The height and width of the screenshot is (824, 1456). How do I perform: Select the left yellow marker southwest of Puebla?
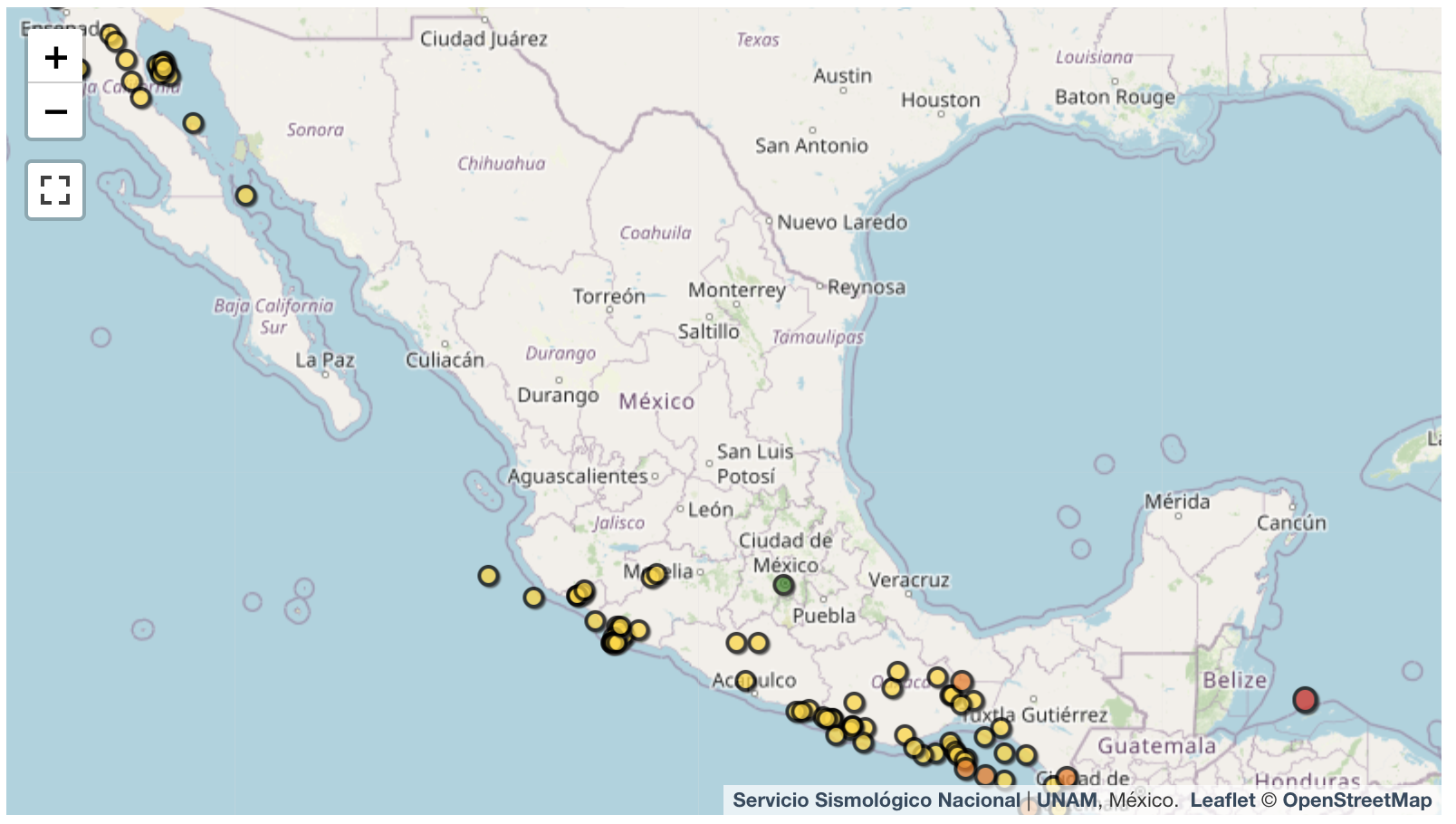[x=736, y=643]
